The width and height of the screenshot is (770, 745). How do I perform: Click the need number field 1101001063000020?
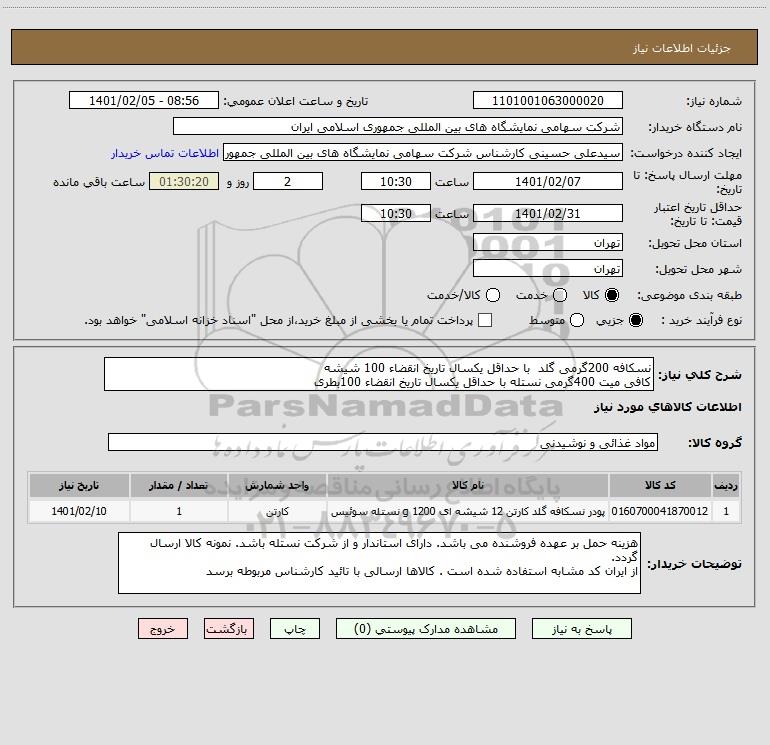[x=548, y=100]
